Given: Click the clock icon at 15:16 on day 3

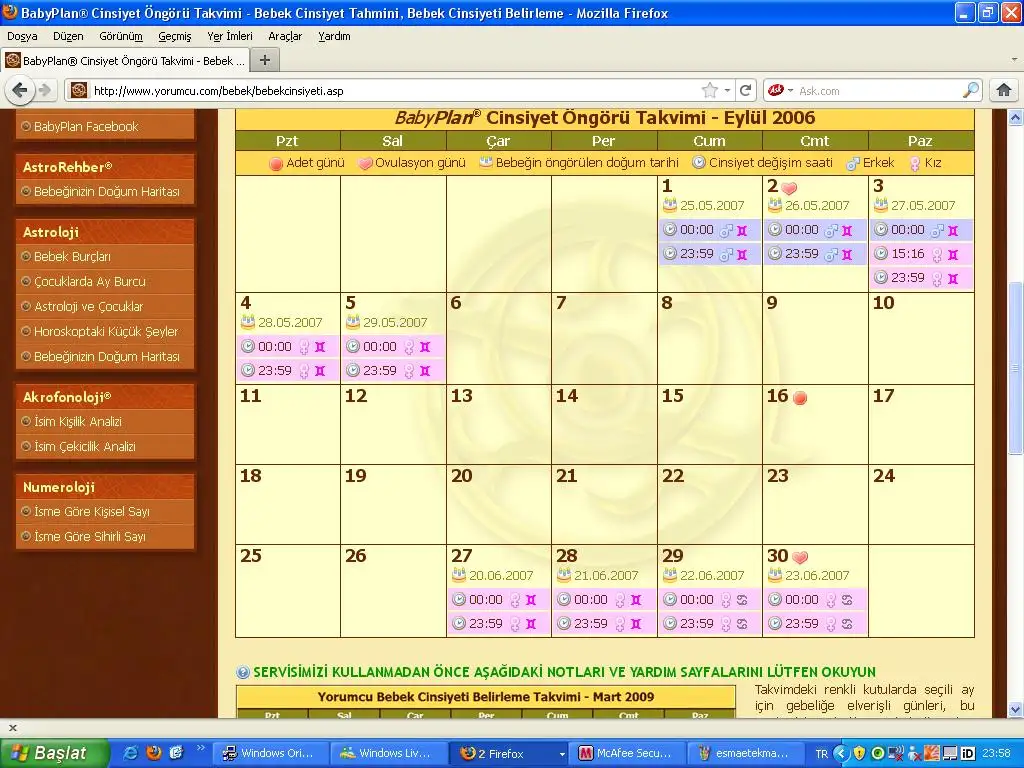Looking at the screenshot, I should click(x=881, y=253).
